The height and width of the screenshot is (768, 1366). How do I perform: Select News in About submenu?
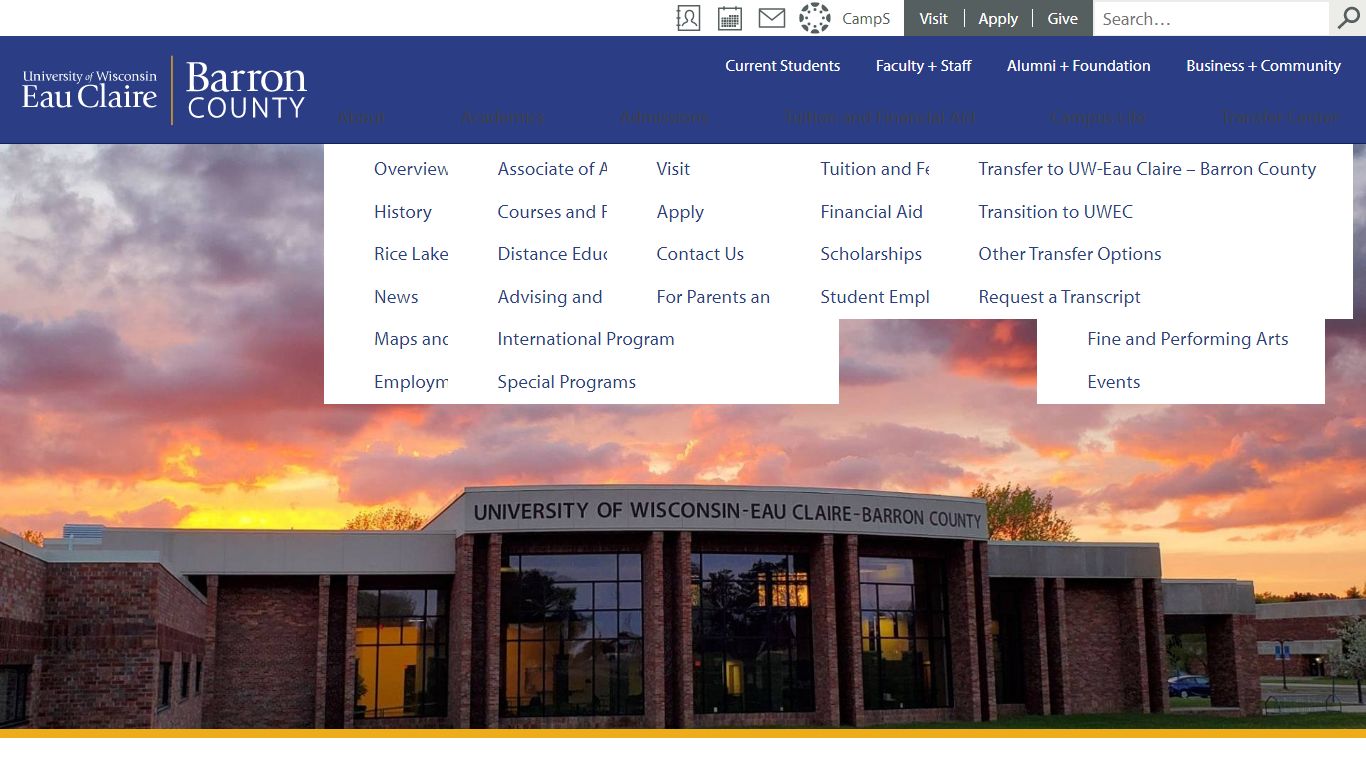396,297
